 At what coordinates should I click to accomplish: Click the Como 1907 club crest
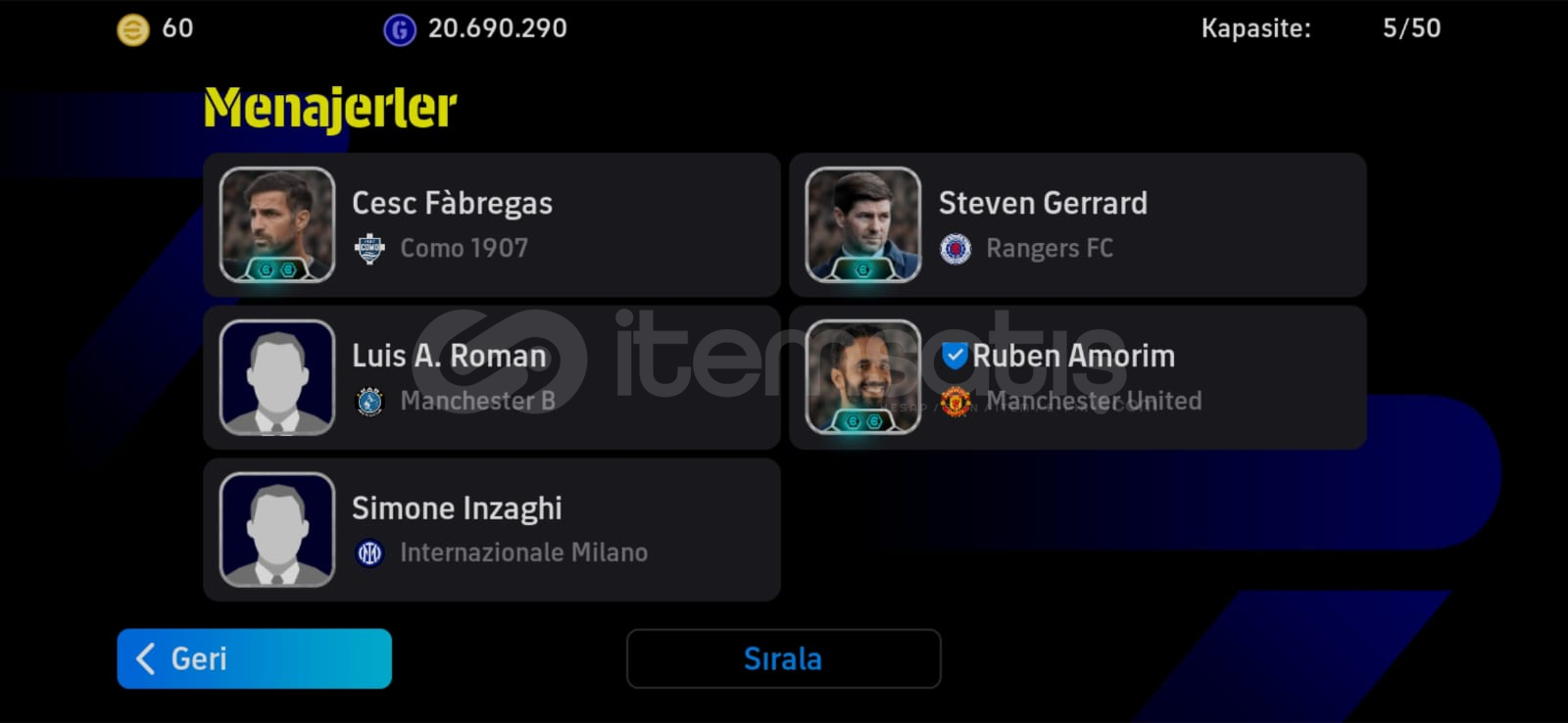tap(369, 249)
